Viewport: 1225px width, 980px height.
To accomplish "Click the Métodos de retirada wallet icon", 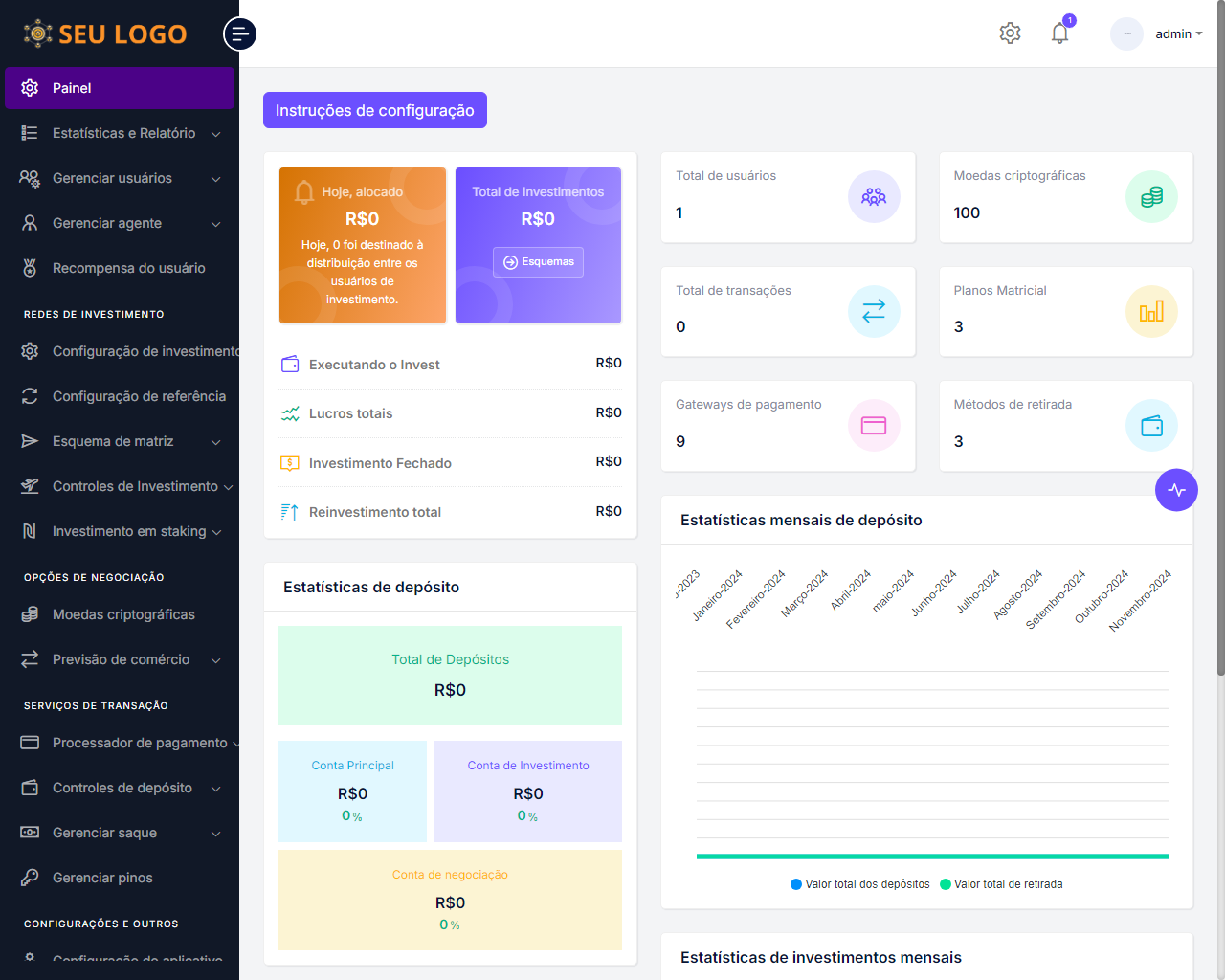I will tap(1151, 426).
